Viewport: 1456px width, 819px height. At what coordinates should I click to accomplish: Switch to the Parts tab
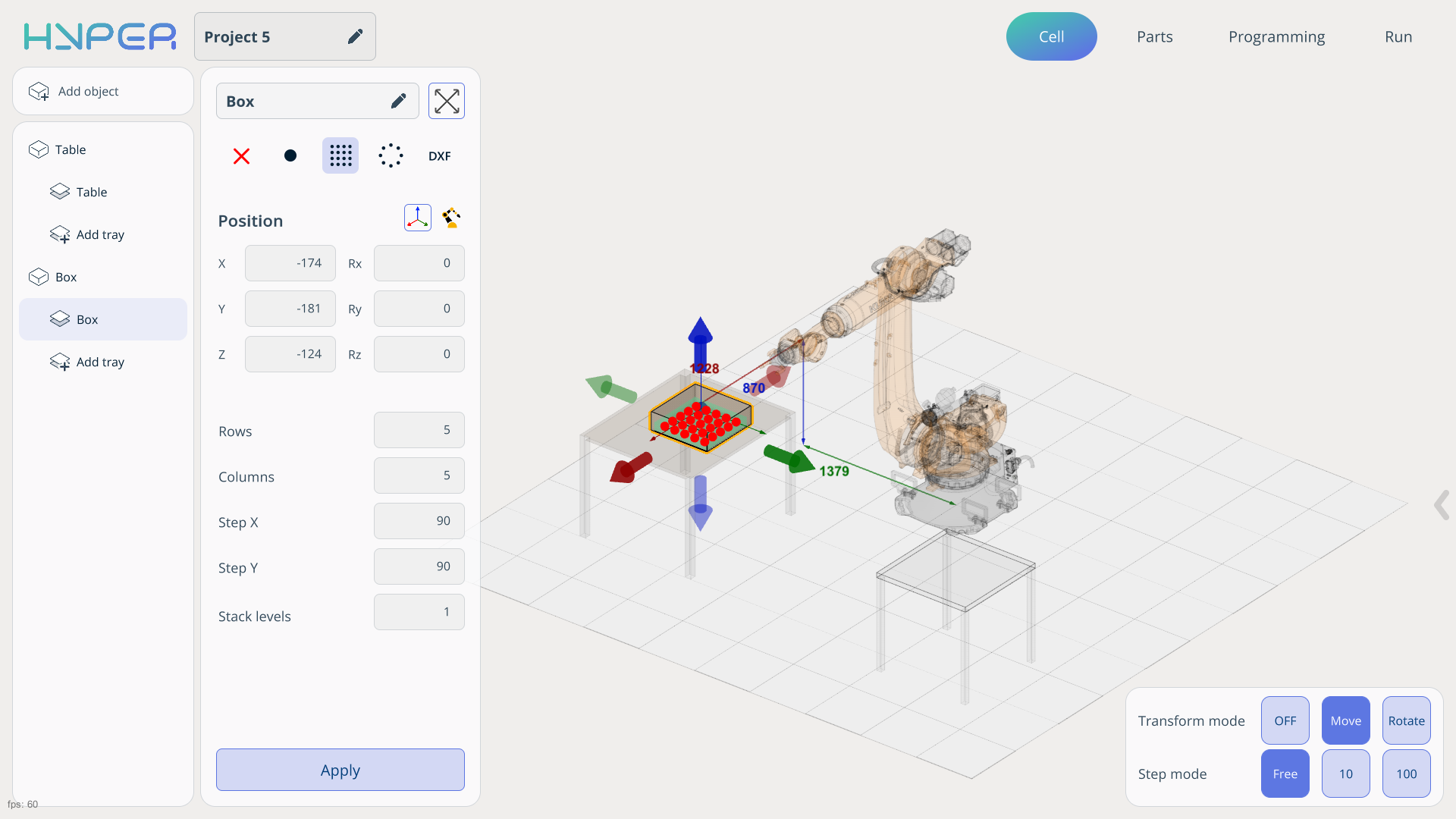pos(1154,36)
